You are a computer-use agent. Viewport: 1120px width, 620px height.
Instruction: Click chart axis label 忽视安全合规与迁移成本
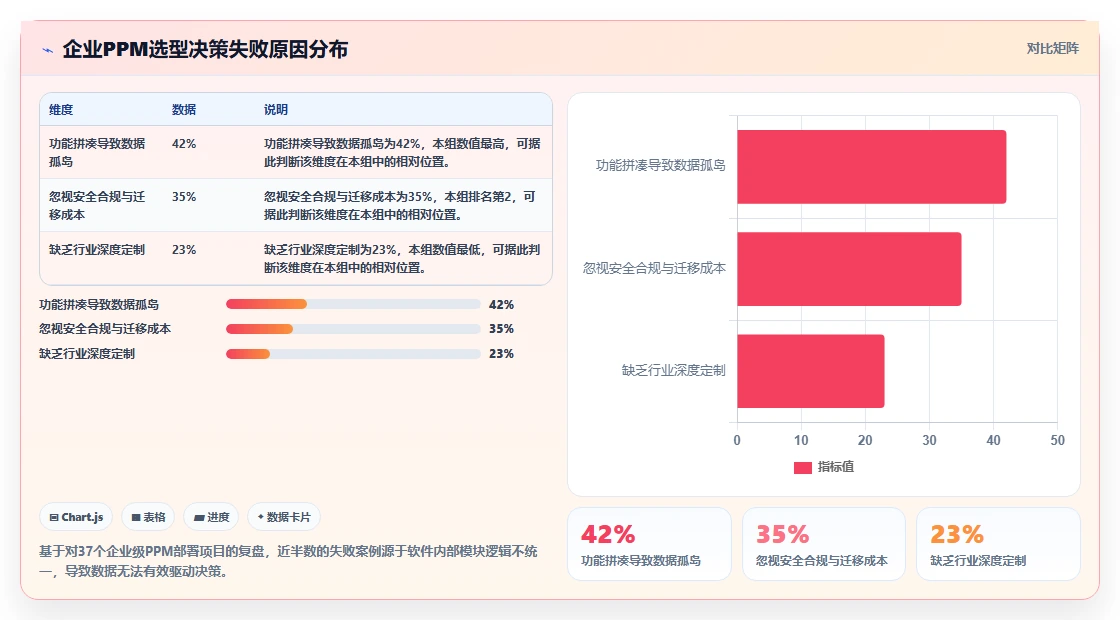click(x=654, y=268)
